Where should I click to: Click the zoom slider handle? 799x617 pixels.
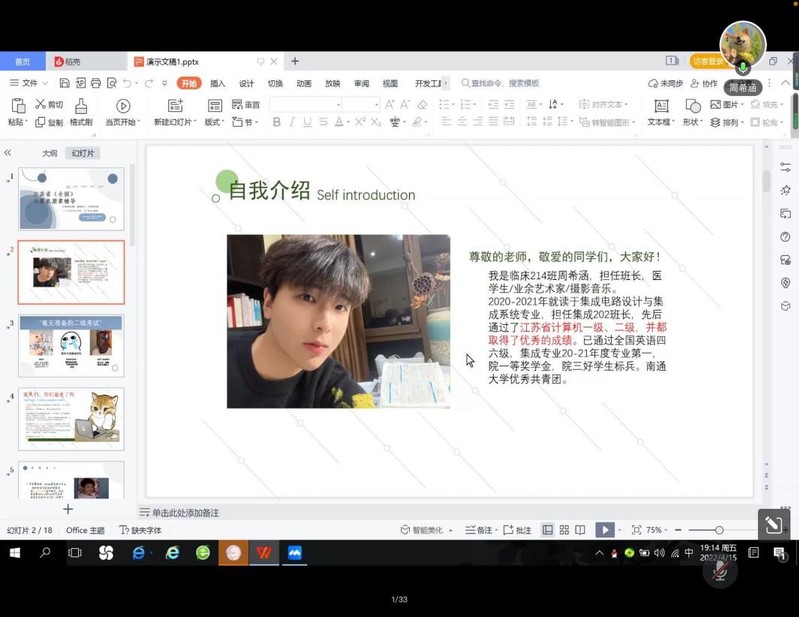(718, 530)
